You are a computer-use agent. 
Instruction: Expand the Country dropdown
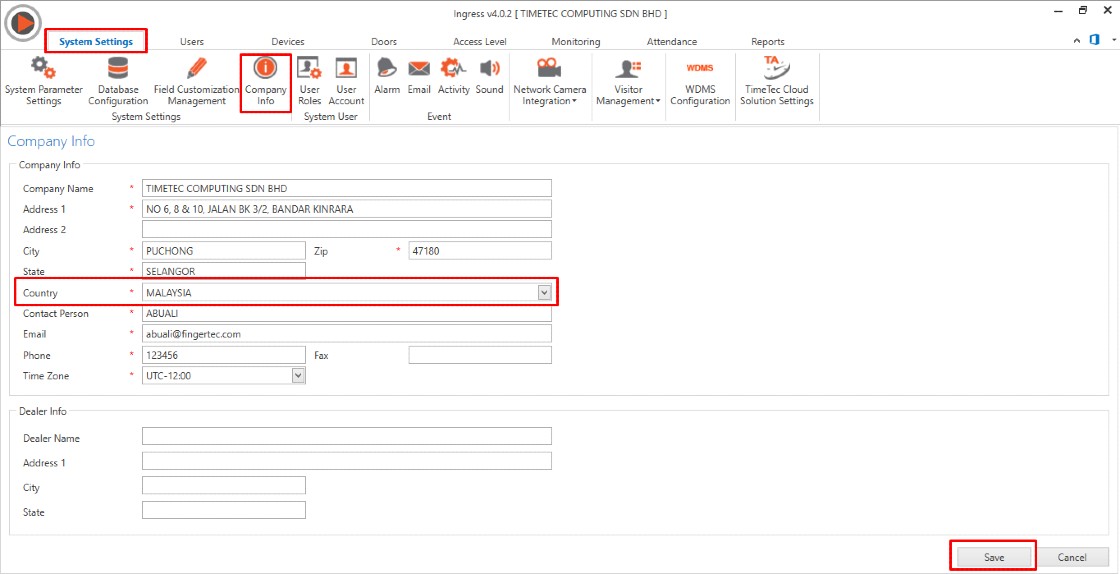(544, 293)
